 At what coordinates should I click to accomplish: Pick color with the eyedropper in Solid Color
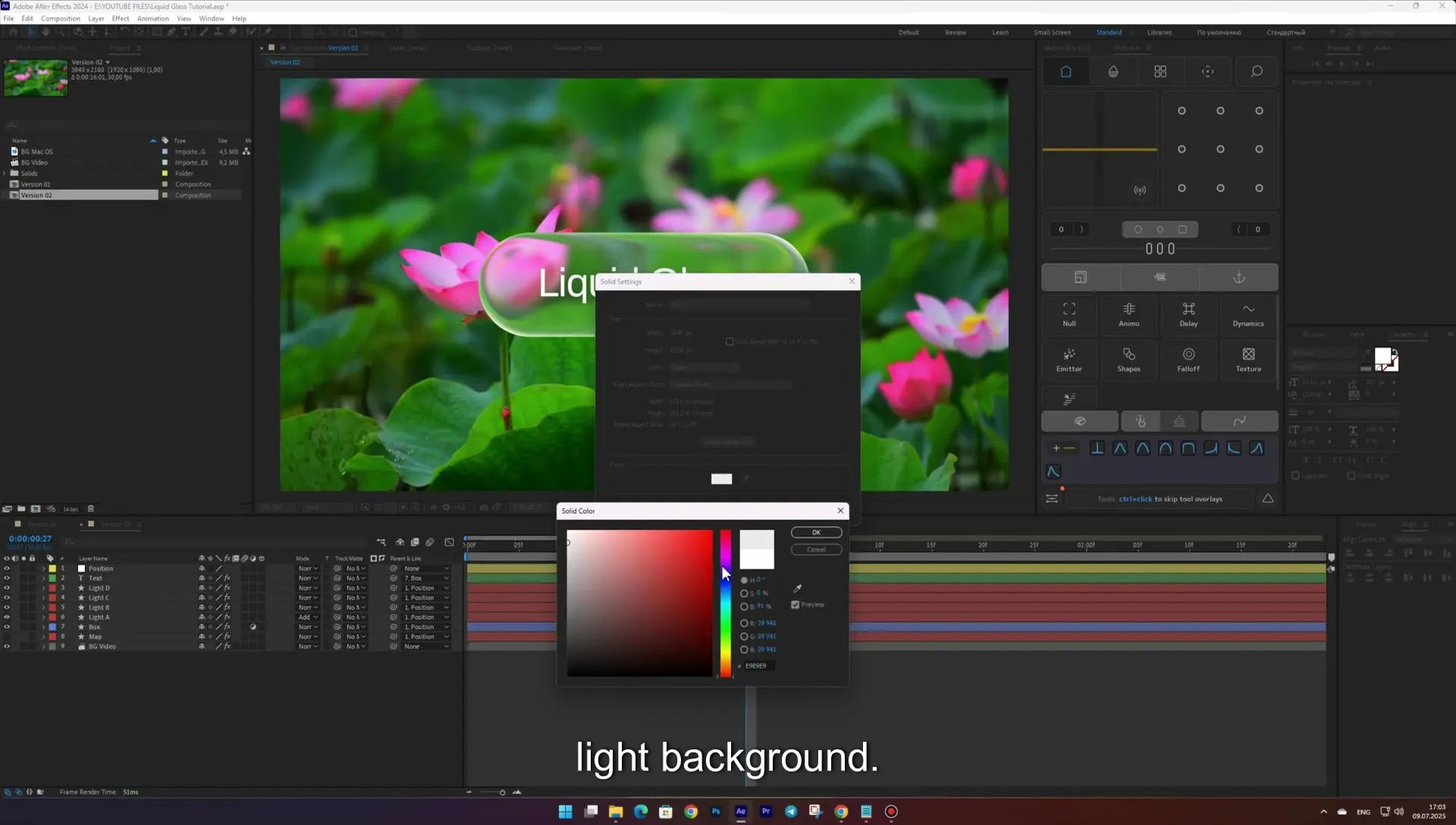(797, 588)
